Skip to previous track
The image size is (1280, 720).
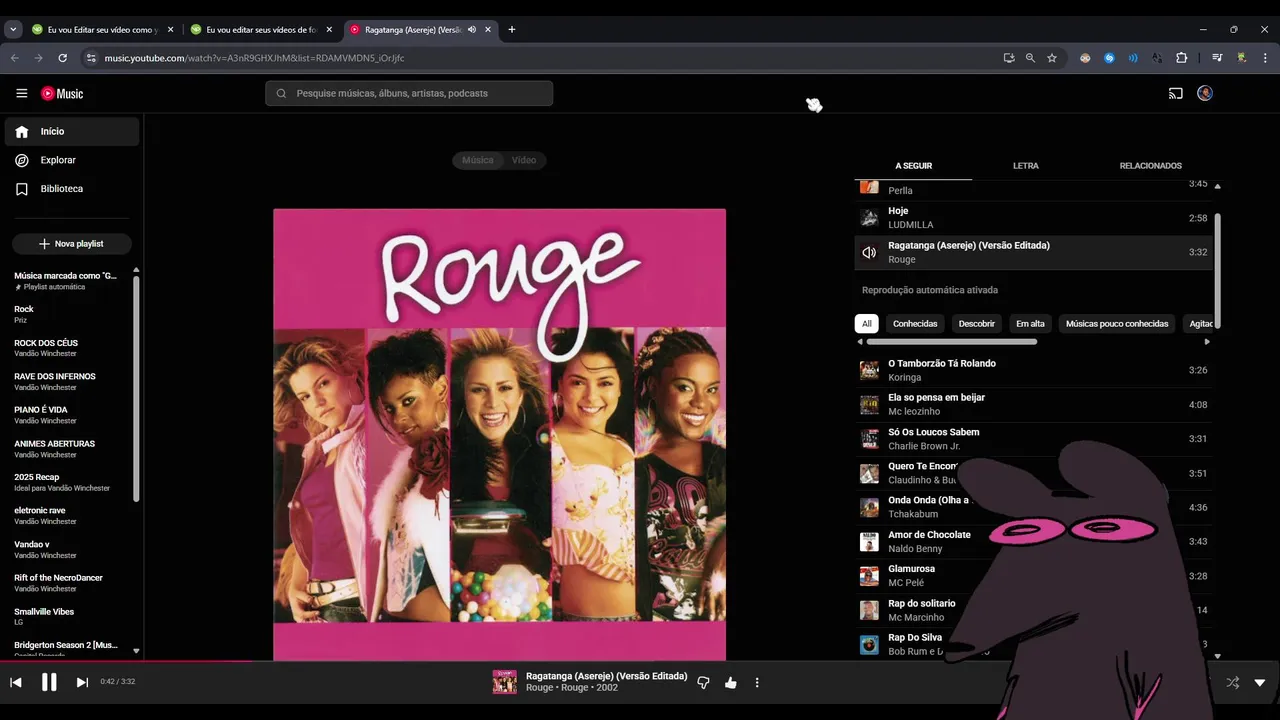[16, 683]
